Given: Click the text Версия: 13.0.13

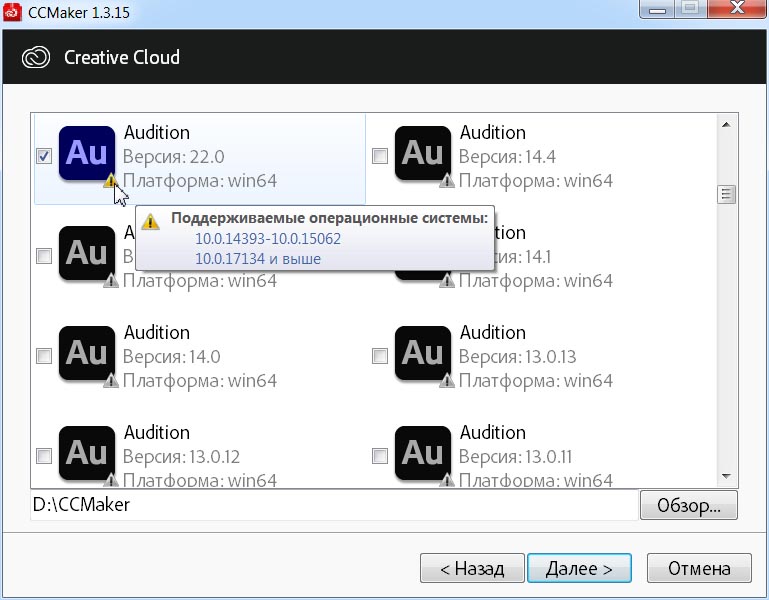Looking at the screenshot, I should click(x=517, y=356).
